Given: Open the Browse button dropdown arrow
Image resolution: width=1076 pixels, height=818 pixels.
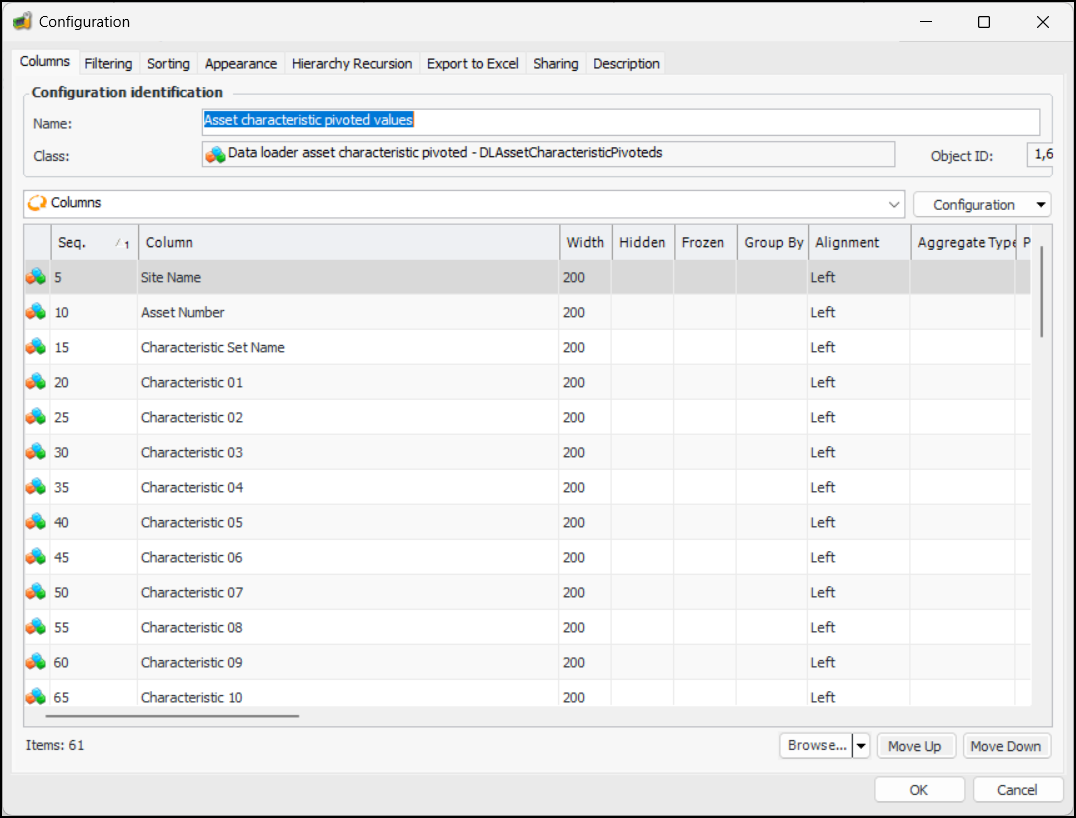Looking at the screenshot, I should [x=861, y=746].
